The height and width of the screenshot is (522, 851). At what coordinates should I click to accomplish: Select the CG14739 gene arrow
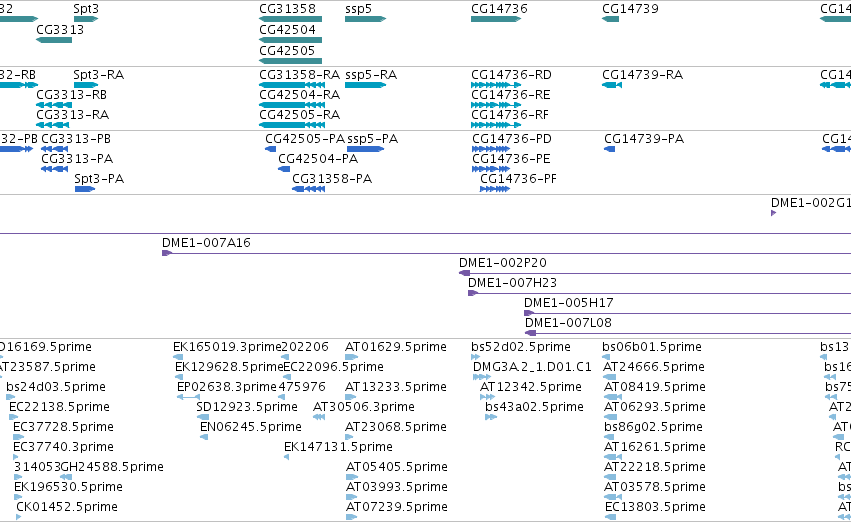pos(611,19)
